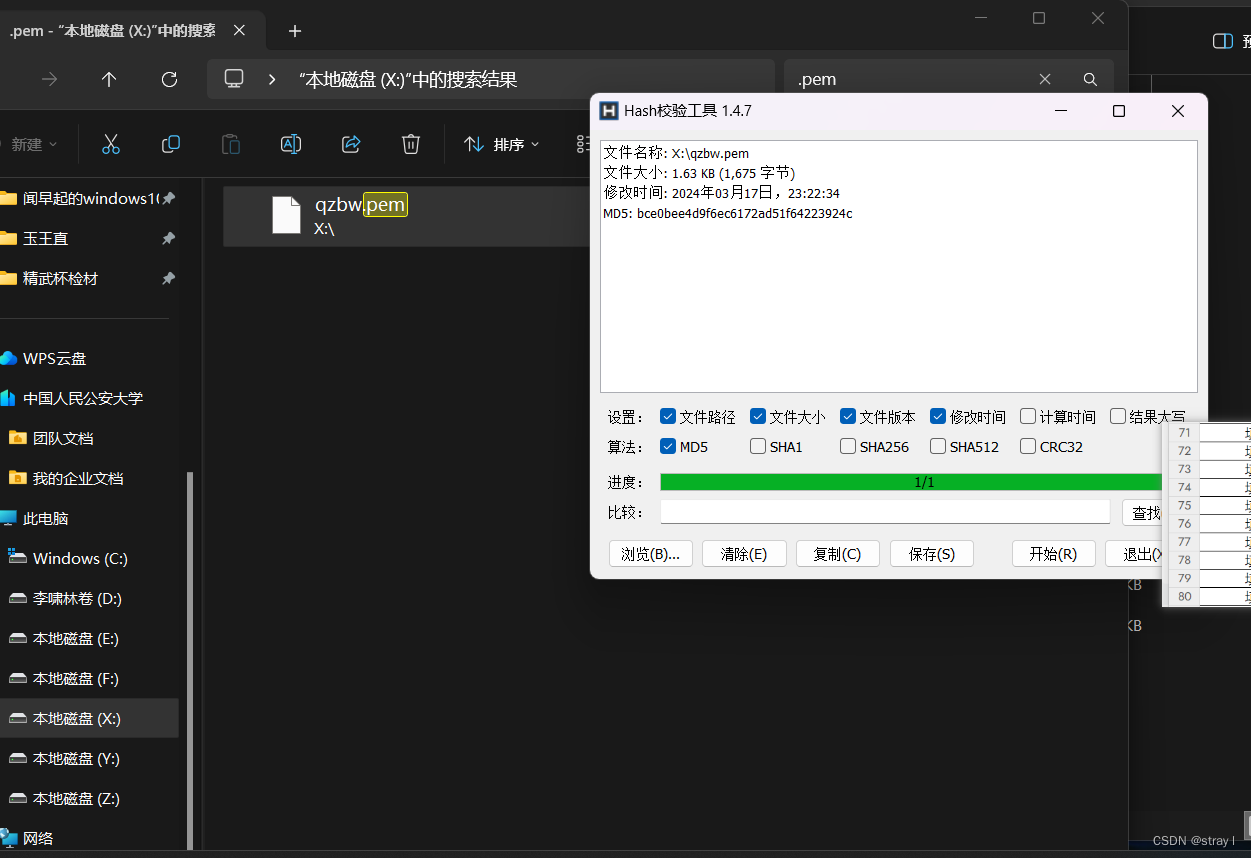Click the Explorer address bar path text
Viewport: 1251px width, 858px height.
click(x=408, y=80)
